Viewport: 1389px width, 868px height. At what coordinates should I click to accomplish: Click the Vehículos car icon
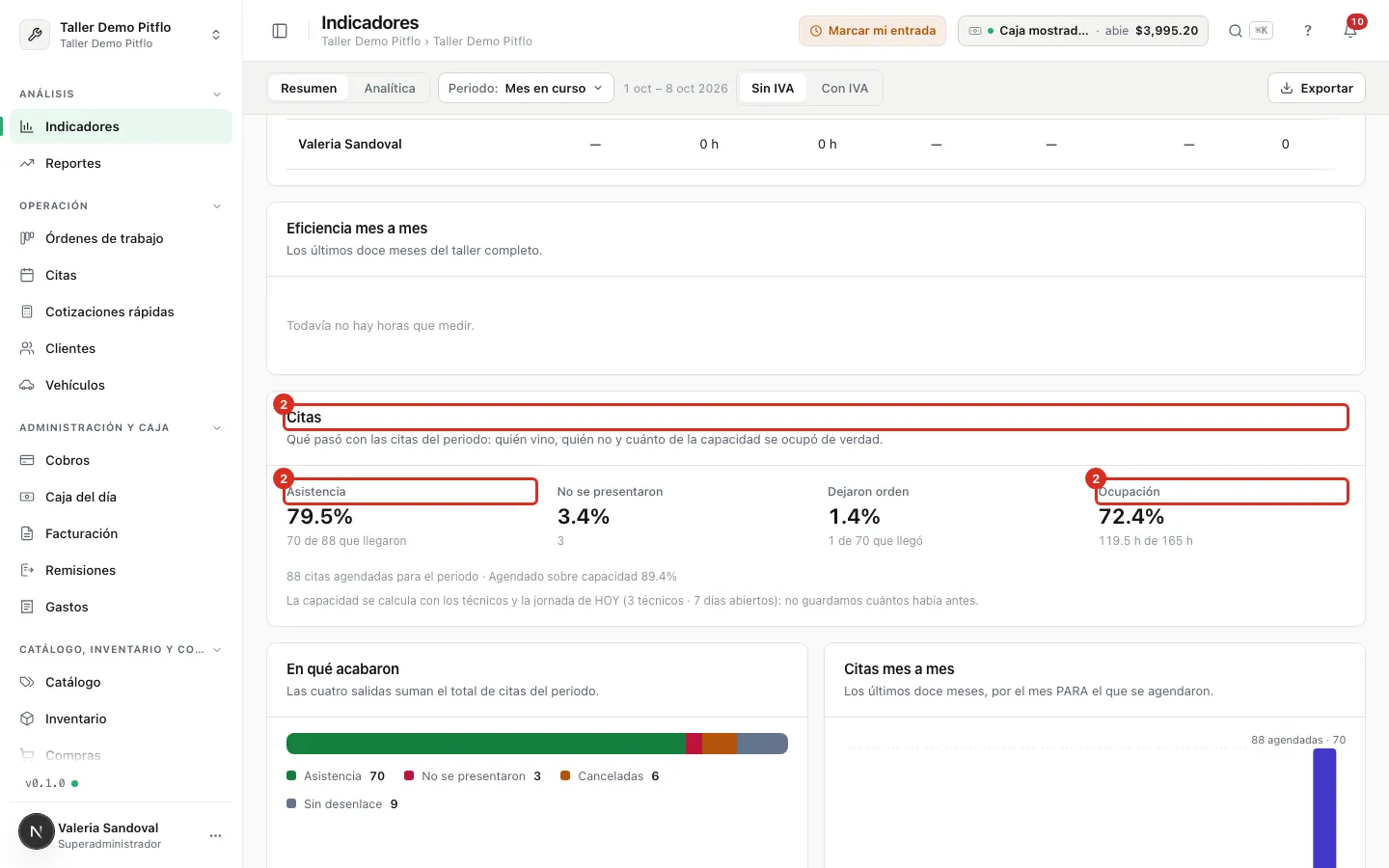pyautogui.click(x=27, y=385)
